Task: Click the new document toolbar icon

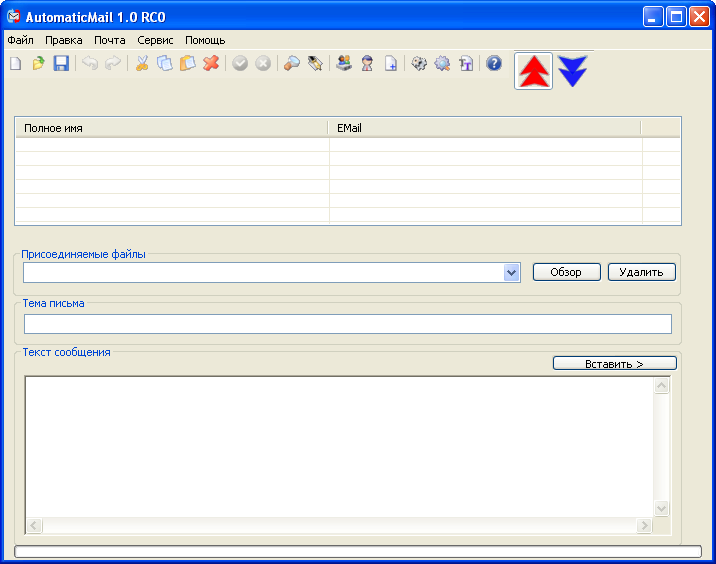Action: 15,64
